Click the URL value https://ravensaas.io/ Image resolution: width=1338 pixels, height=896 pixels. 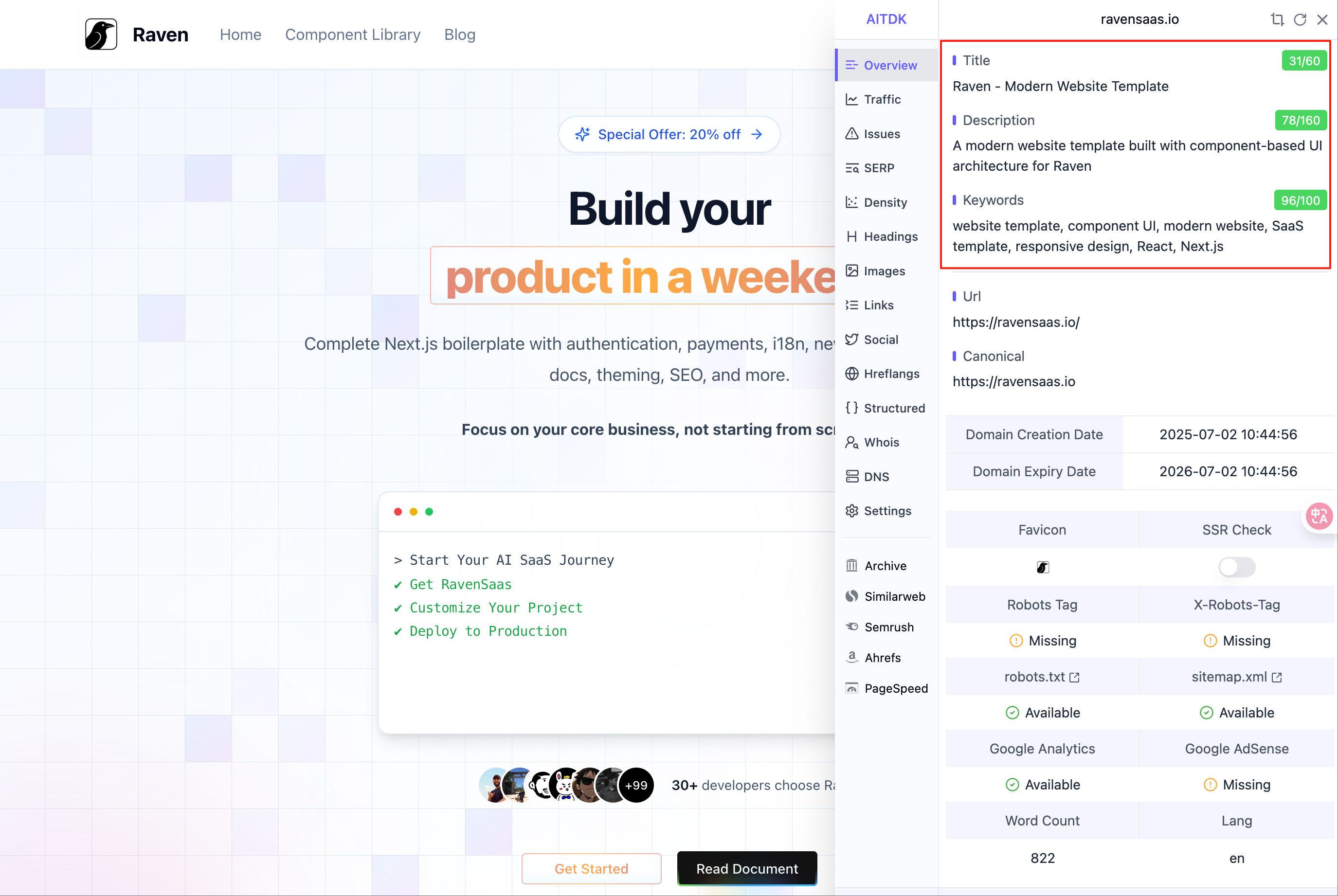click(1015, 323)
